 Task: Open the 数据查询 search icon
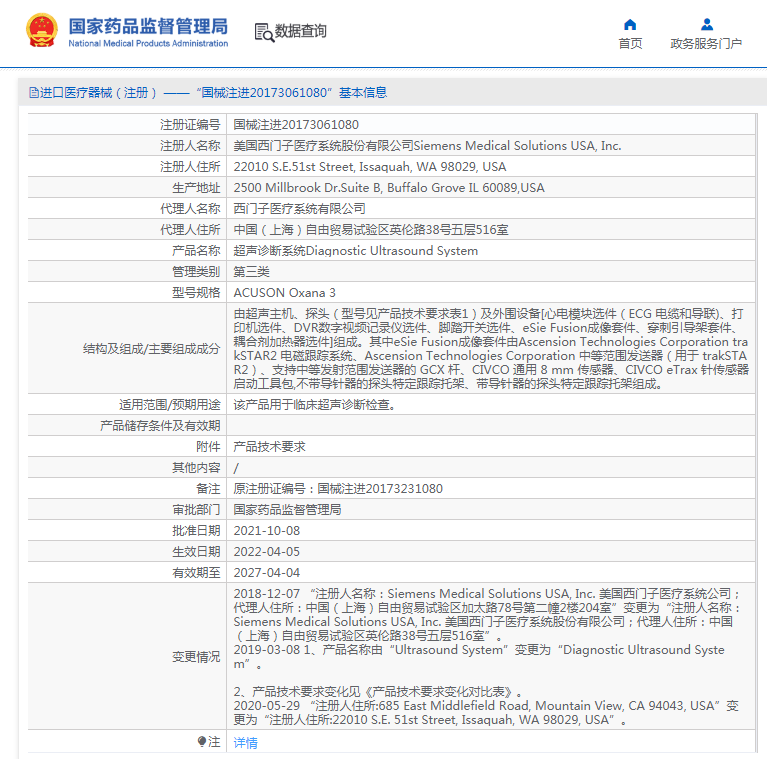[264, 32]
